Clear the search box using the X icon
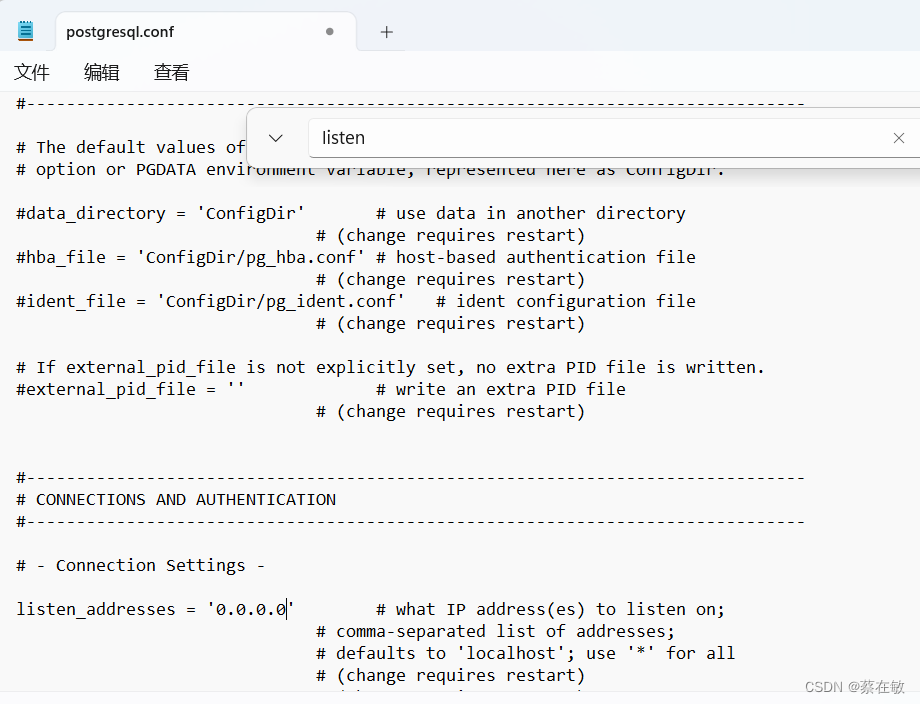Screen dimensions: 920x704 tap(898, 137)
